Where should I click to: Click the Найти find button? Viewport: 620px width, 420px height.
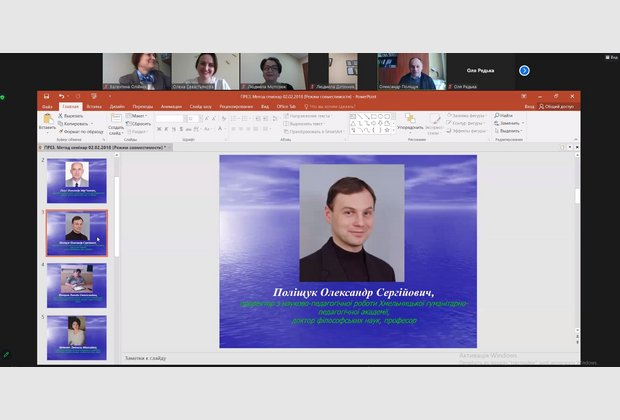pyautogui.click(x=504, y=115)
